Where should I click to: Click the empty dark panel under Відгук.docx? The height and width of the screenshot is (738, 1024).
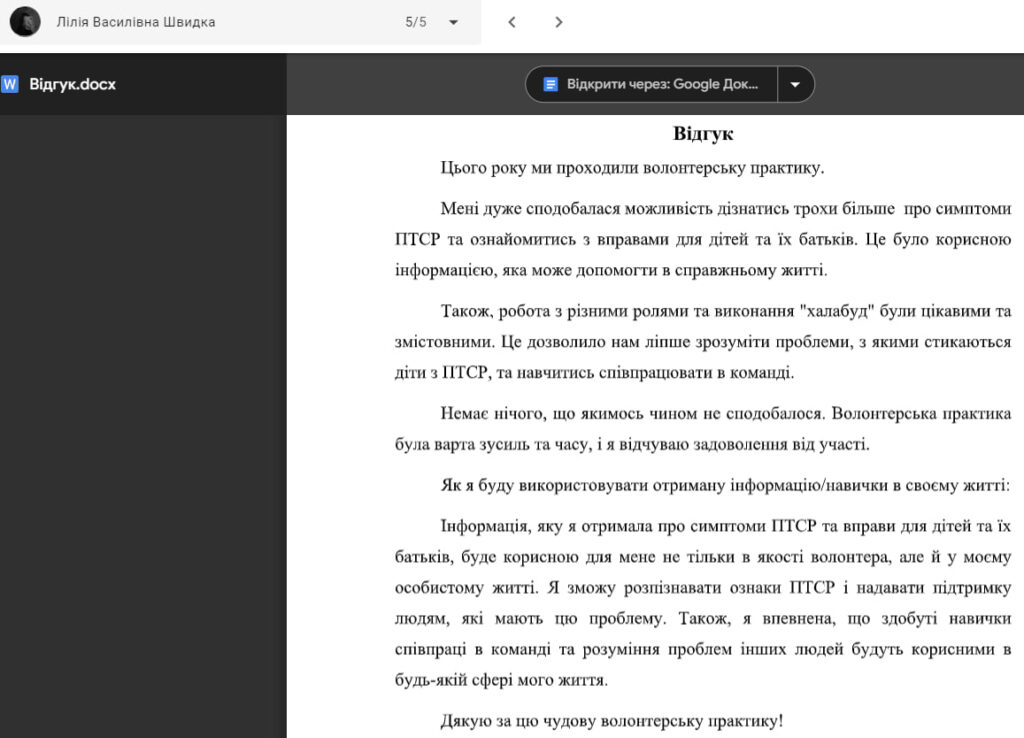(143, 420)
